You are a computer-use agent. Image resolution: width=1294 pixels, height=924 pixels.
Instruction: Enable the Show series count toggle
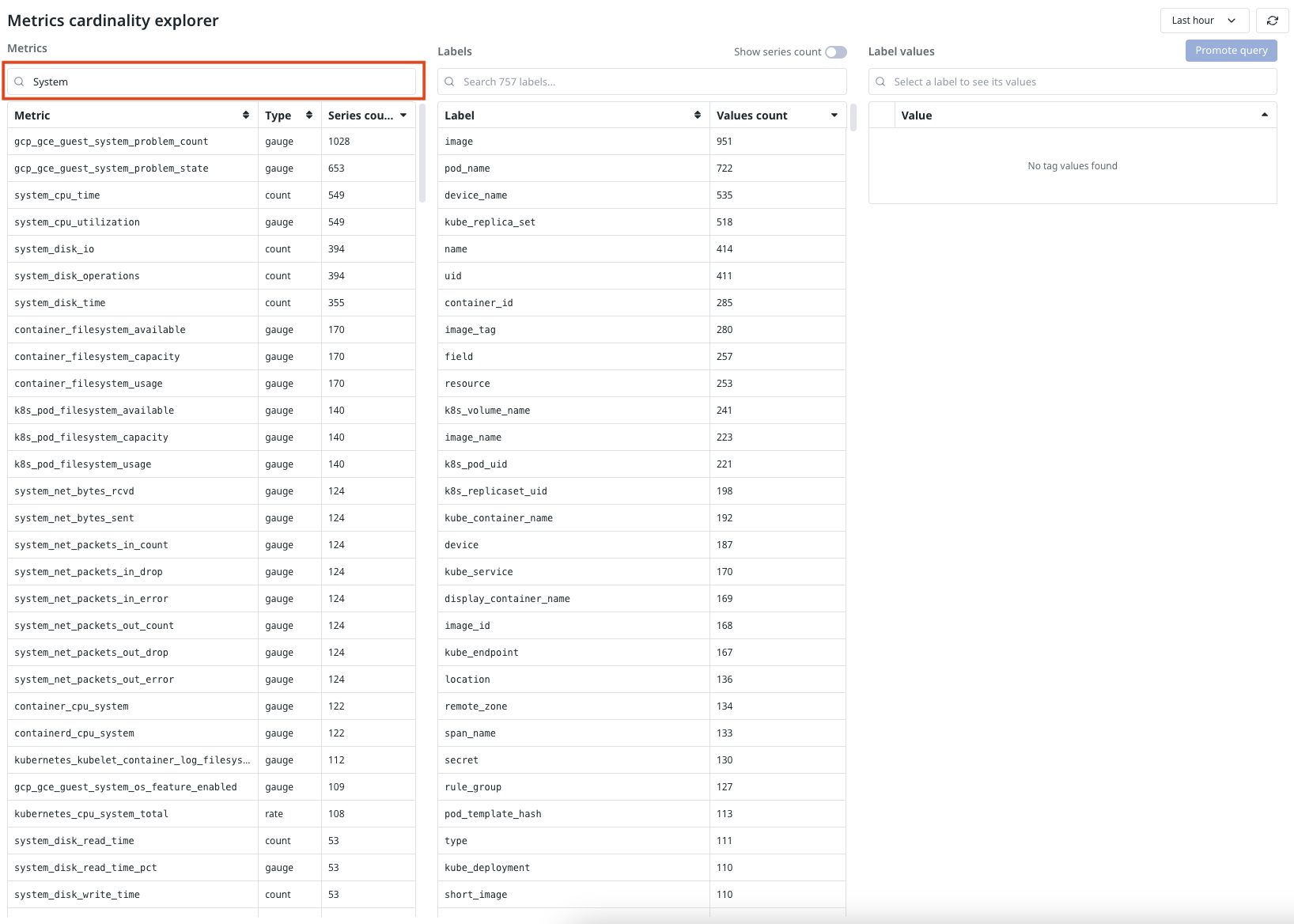835,51
